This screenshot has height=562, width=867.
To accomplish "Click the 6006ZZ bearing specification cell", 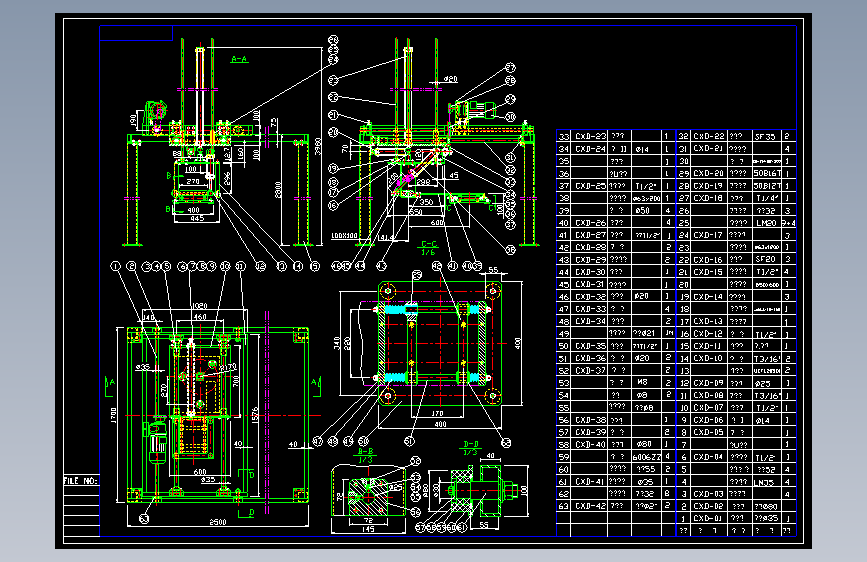I will pyautogui.click(x=646, y=457).
